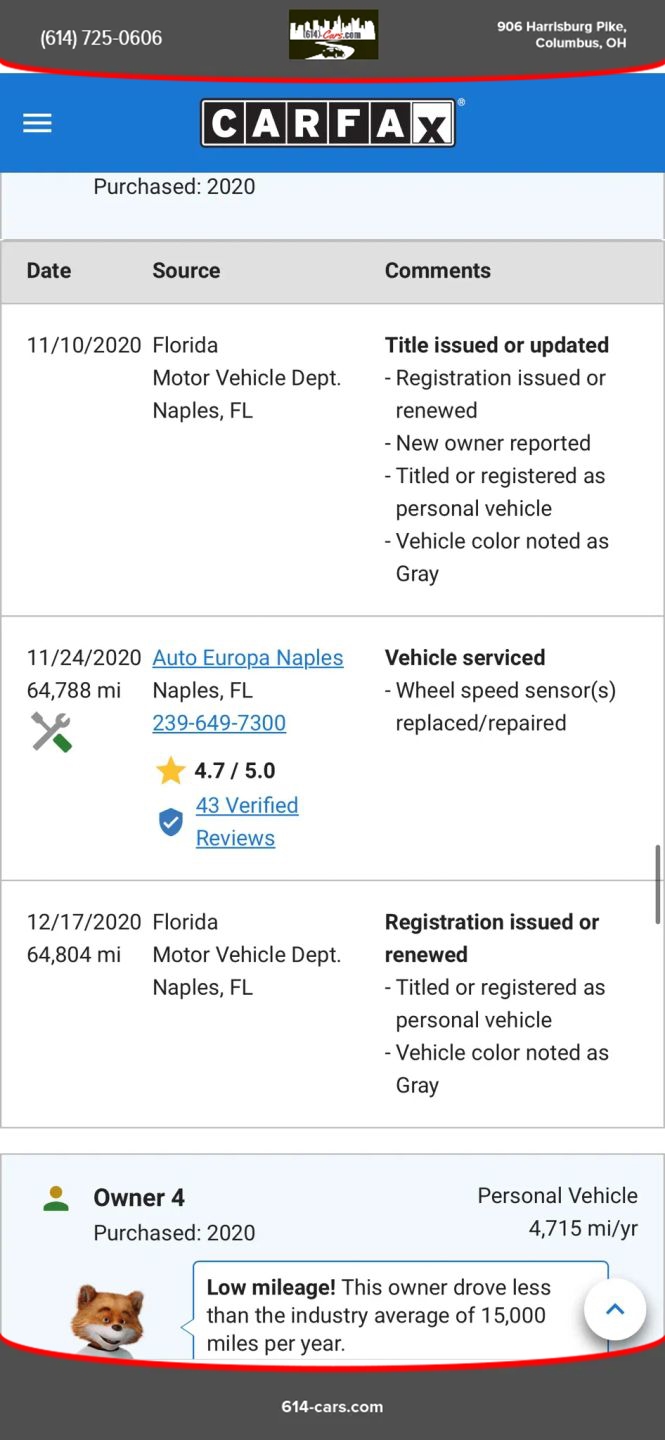Image resolution: width=665 pixels, height=1440 pixels.
Task: Open the 43 Verified Reviews link
Action: click(247, 822)
